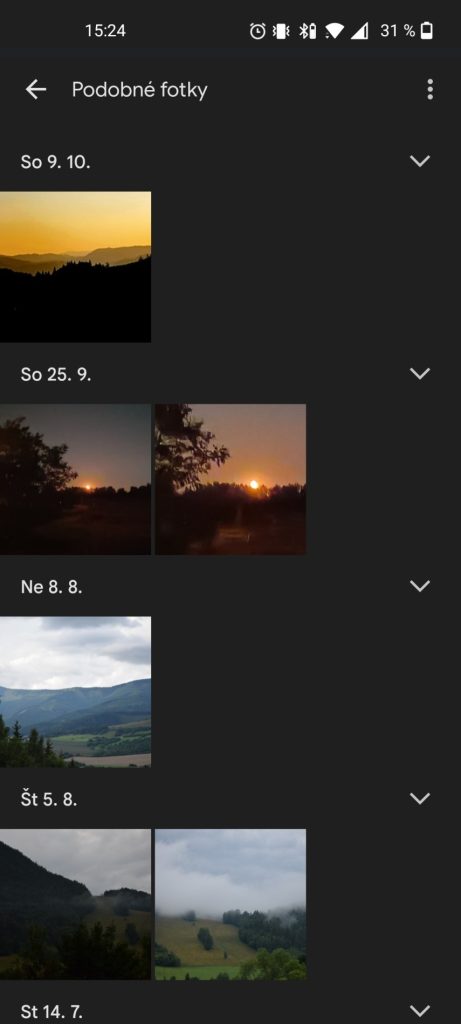Tap the Podobné fotky title
Viewport: 461px width, 1024px height.
pos(140,89)
